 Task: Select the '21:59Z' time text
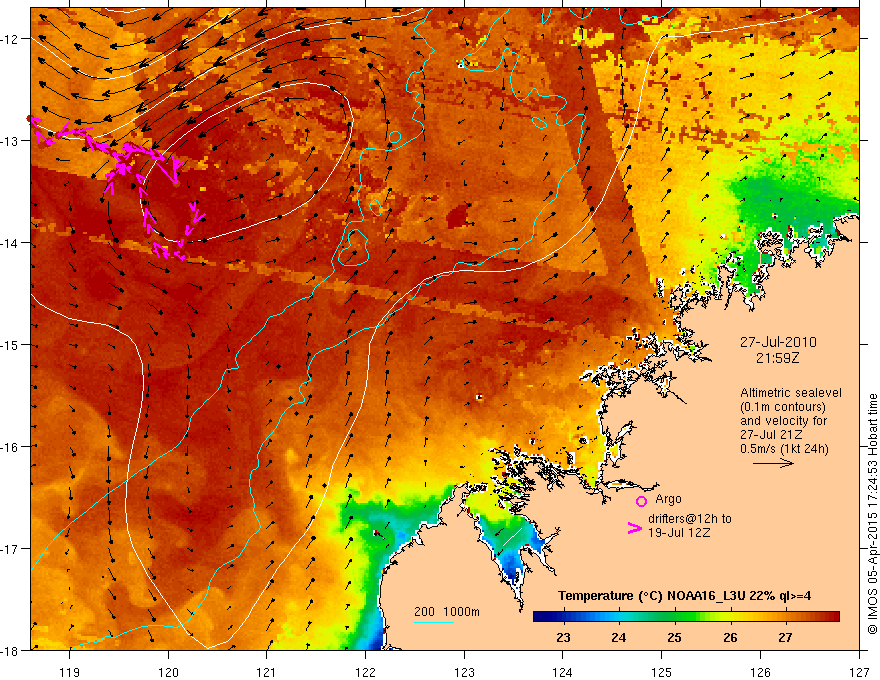click(x=777, y=358)
